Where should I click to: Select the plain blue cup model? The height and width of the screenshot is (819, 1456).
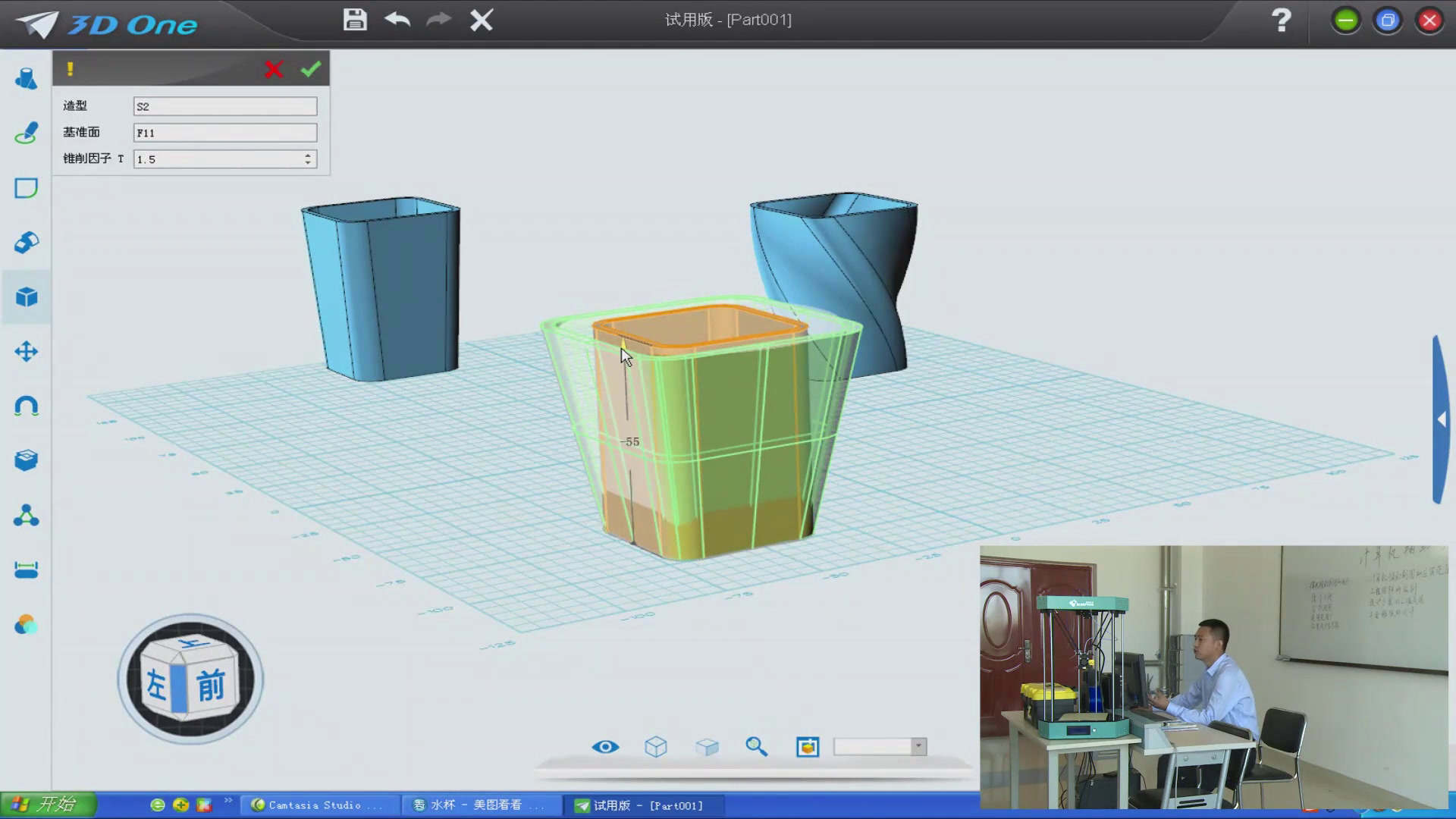[383, 288]
